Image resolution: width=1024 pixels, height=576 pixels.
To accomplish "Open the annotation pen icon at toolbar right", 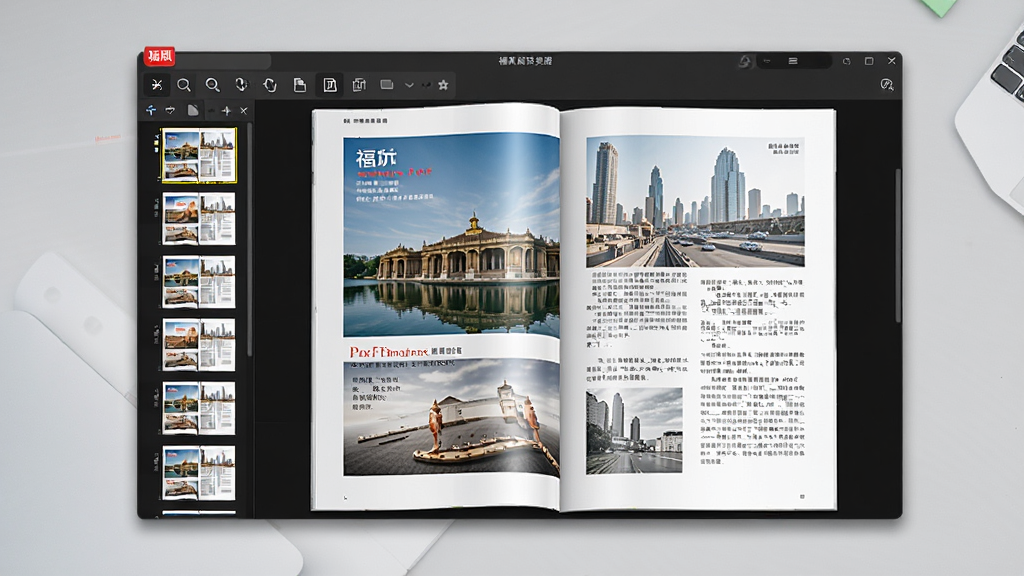I will click(x=886, y=85).
